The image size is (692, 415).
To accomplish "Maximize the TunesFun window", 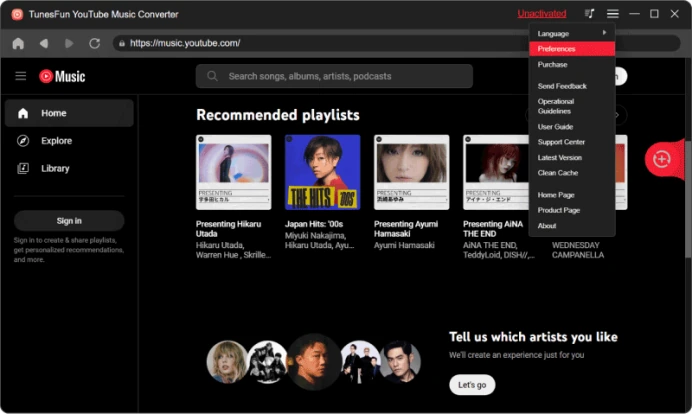I will tap(654, 14).
